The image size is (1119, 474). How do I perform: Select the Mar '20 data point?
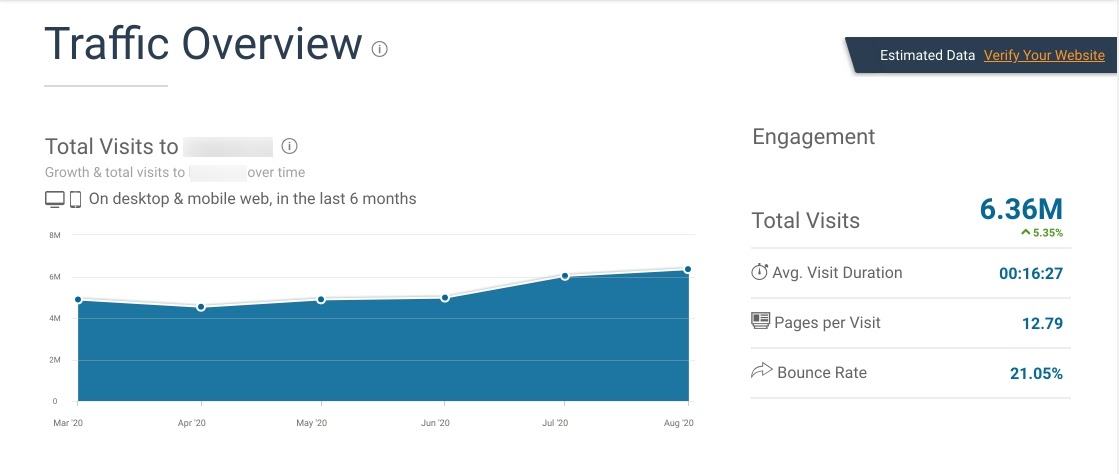78,300
